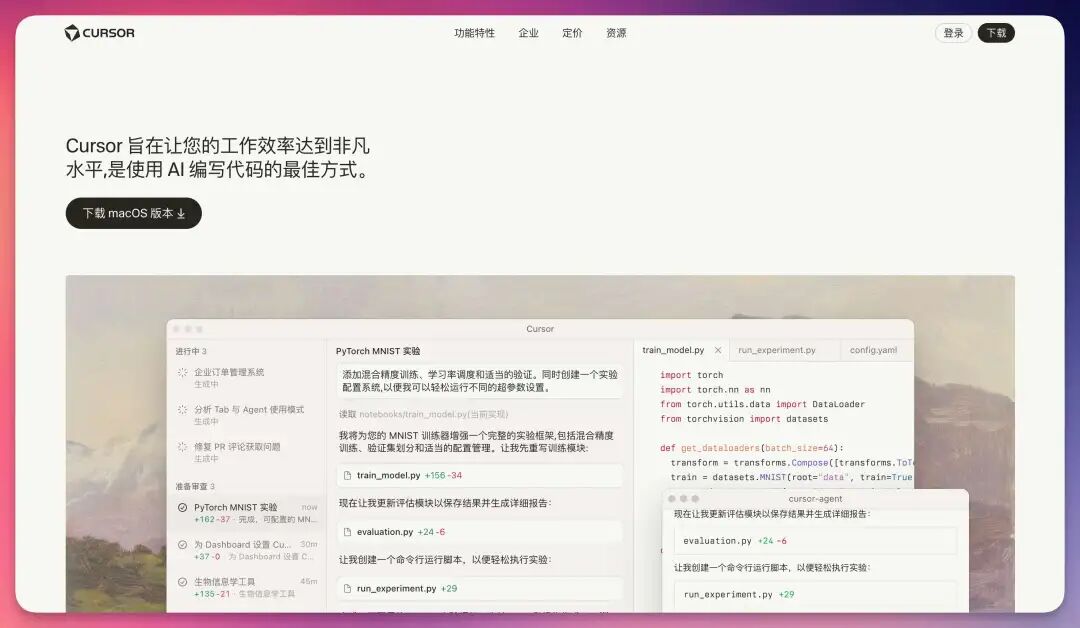
Task: Click the 登录 button
Action: (952, 32)
